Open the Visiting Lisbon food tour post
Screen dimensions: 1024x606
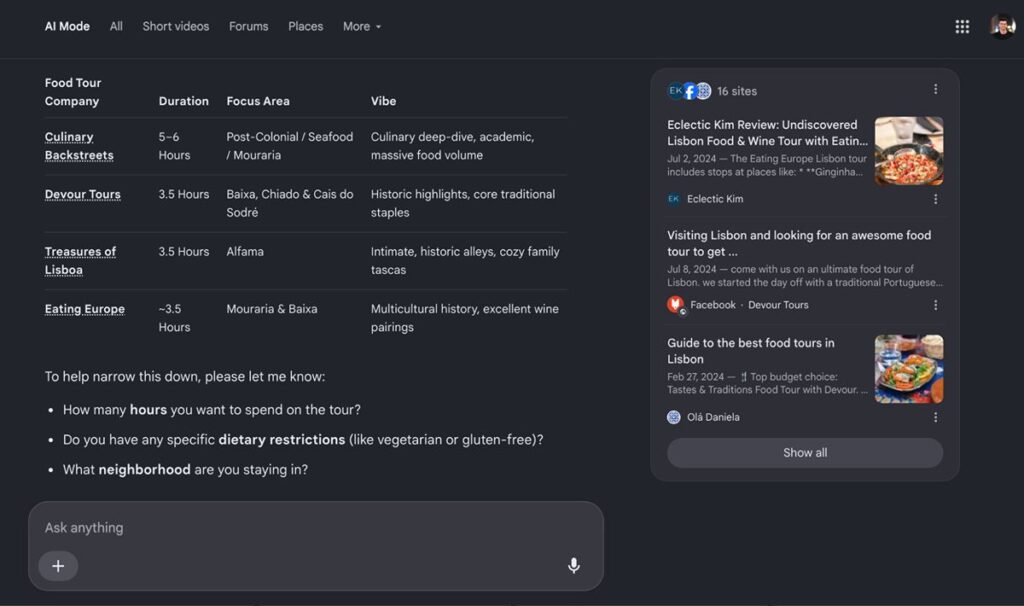tap(799, 244)
